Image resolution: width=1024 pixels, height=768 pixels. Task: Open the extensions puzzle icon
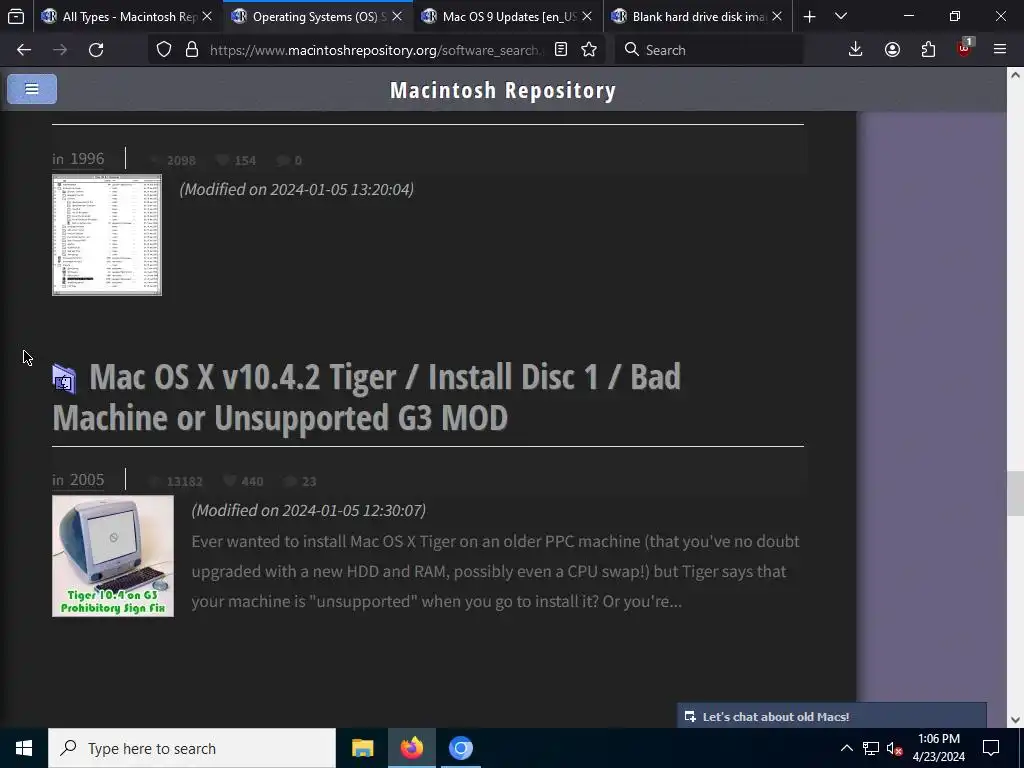click(928, 50)
